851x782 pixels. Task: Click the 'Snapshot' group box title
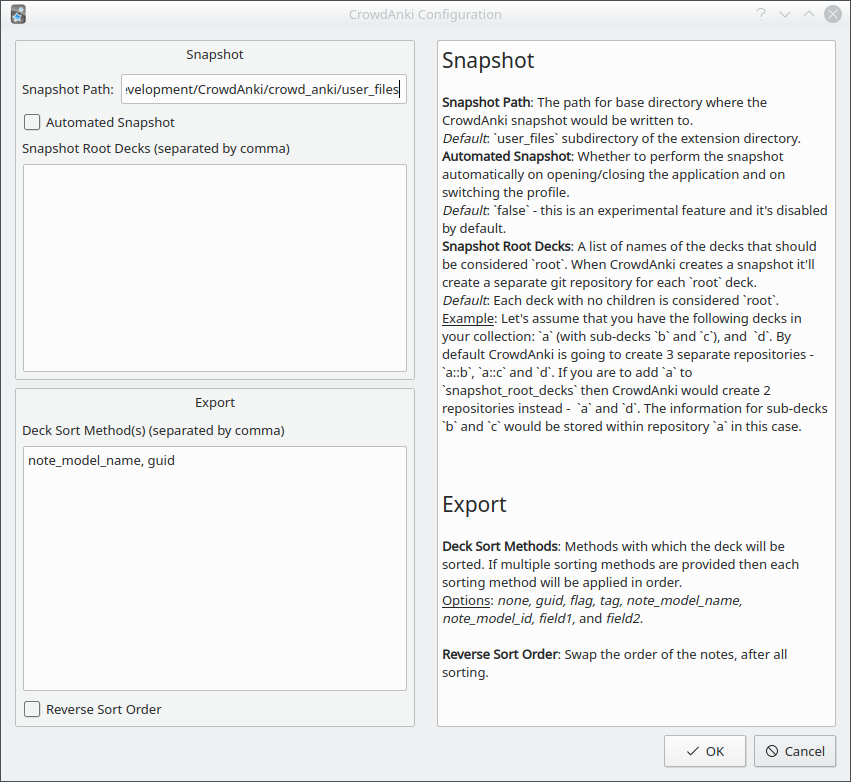[215, 55]
